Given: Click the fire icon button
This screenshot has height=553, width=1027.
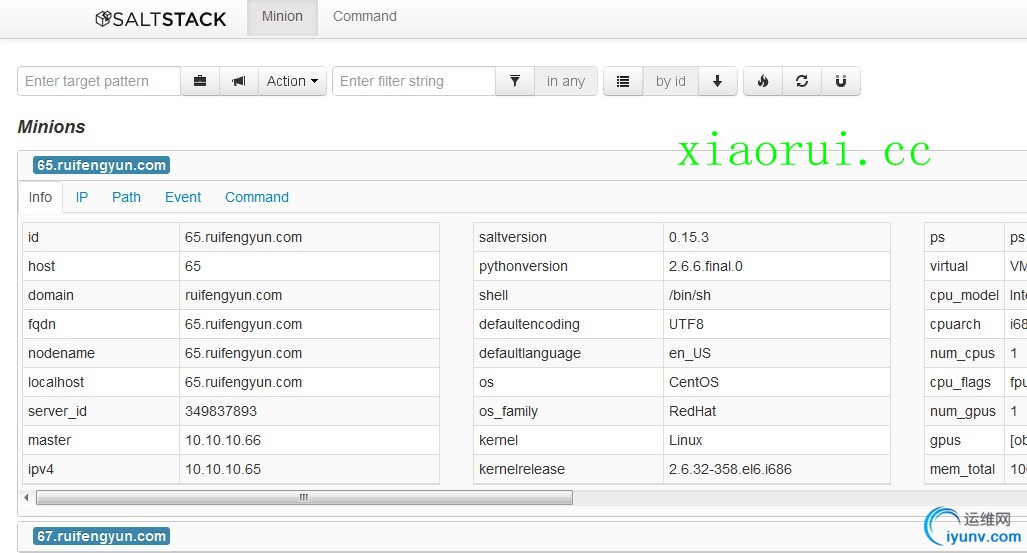Looking at the screenshot, I should coord(763,81).
